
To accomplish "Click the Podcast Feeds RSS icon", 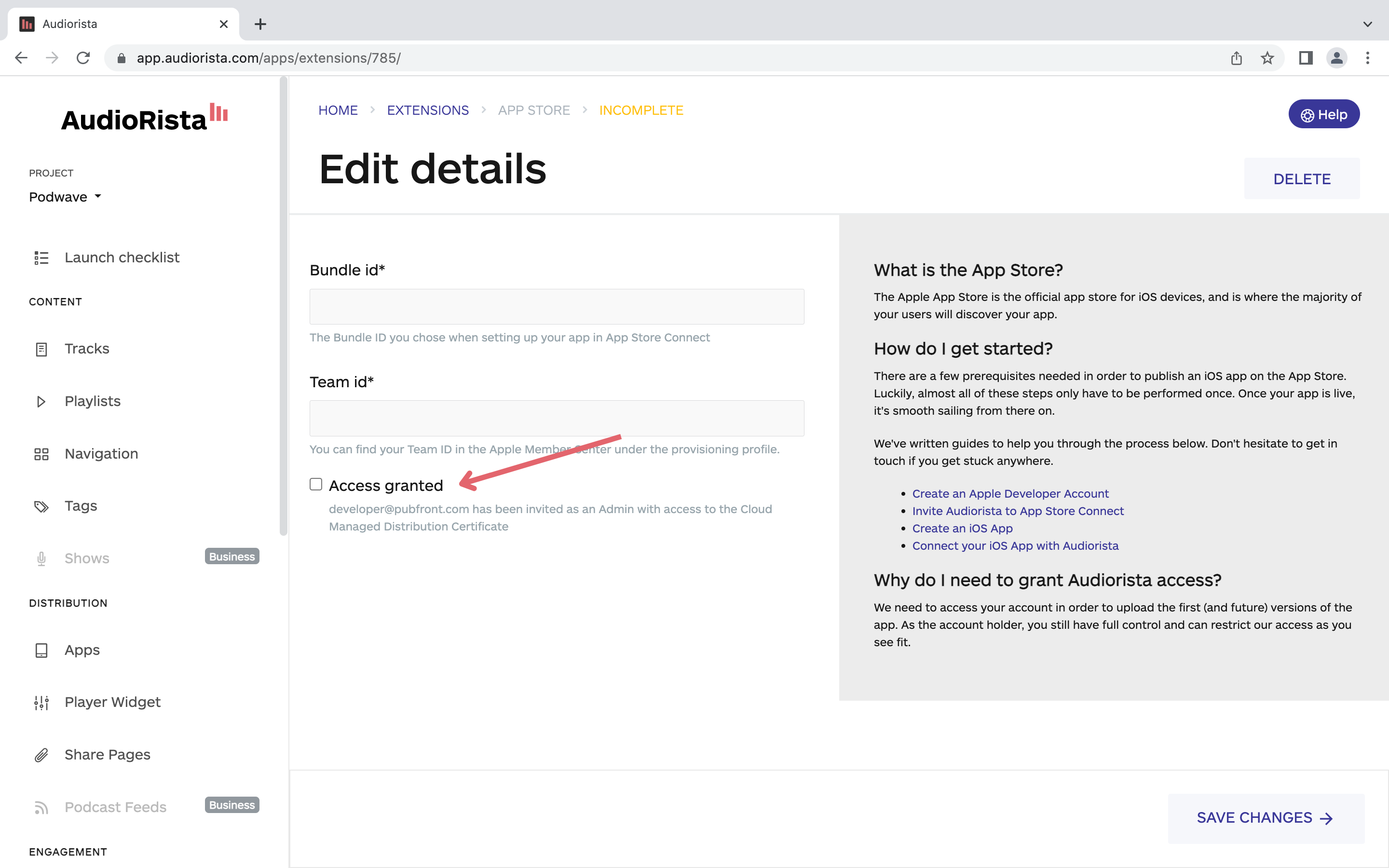I will [x=41, y=808].
